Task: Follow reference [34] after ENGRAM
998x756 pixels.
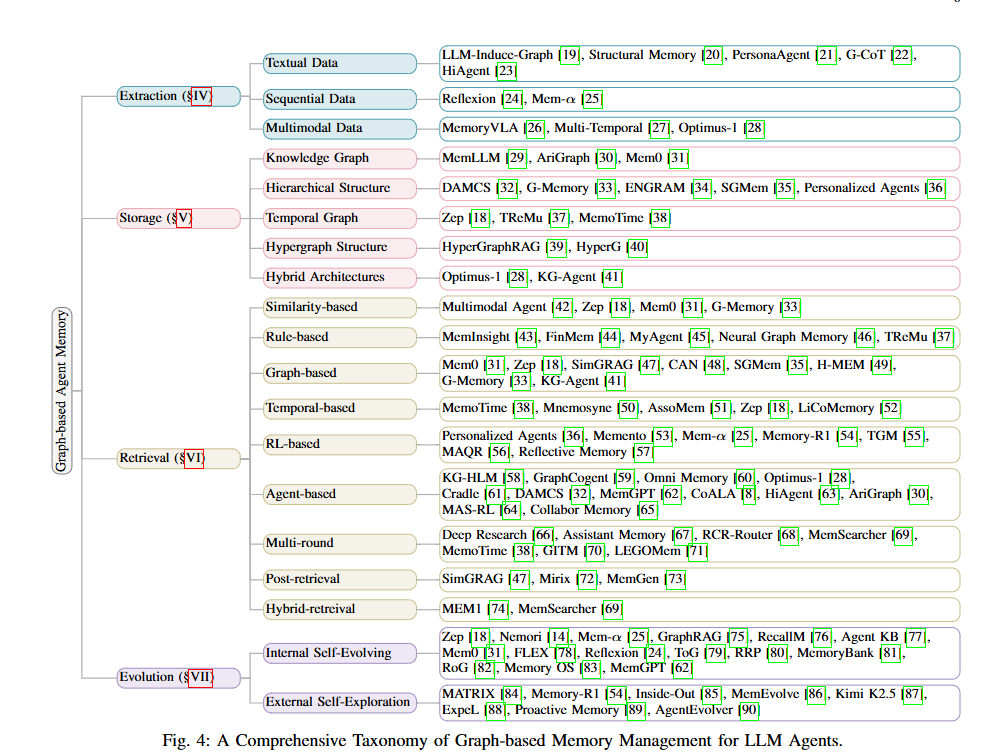Action: (x=702, y=188)
